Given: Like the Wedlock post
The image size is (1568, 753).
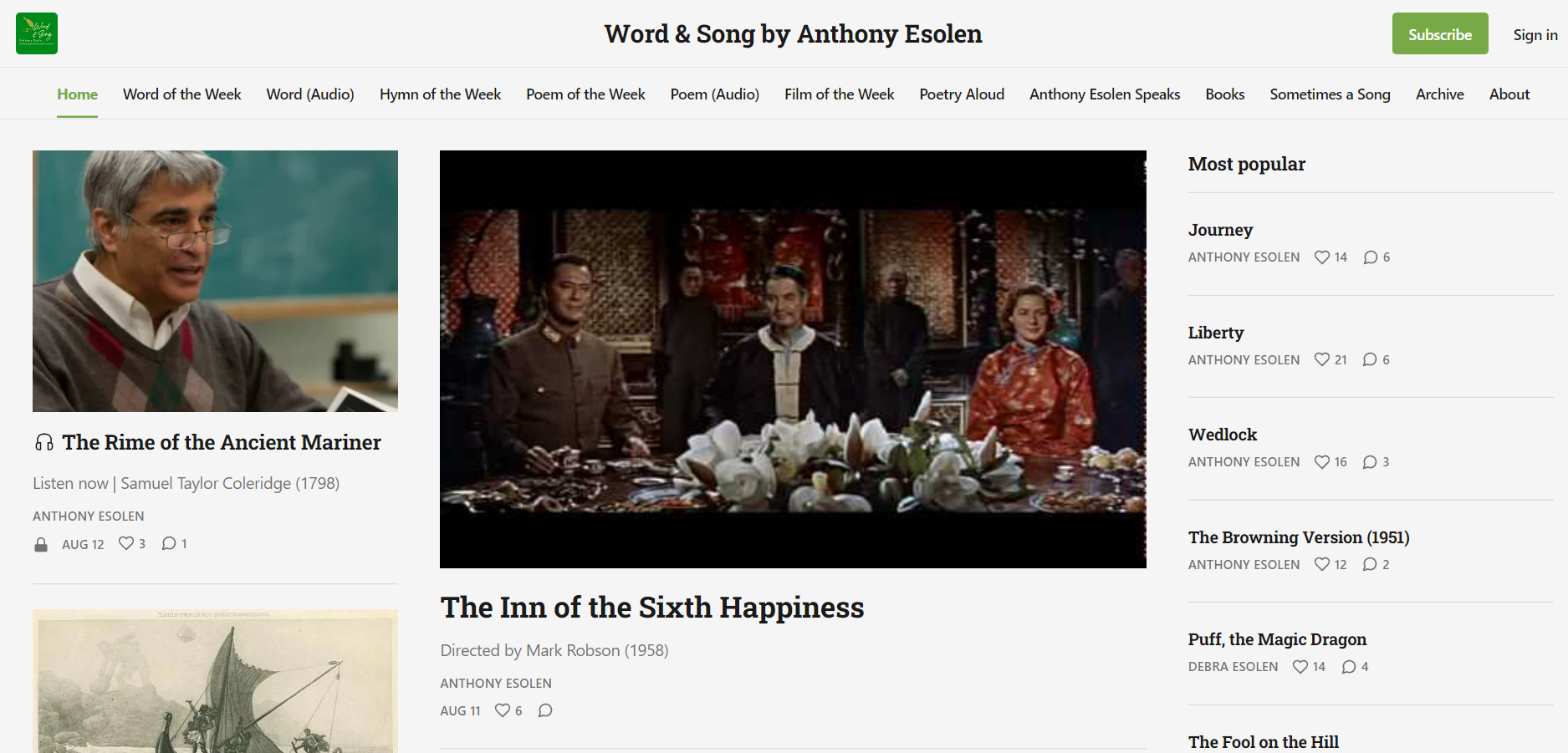Looking at the screenshot, I should pyautogui.click(x=1331, y=461).
